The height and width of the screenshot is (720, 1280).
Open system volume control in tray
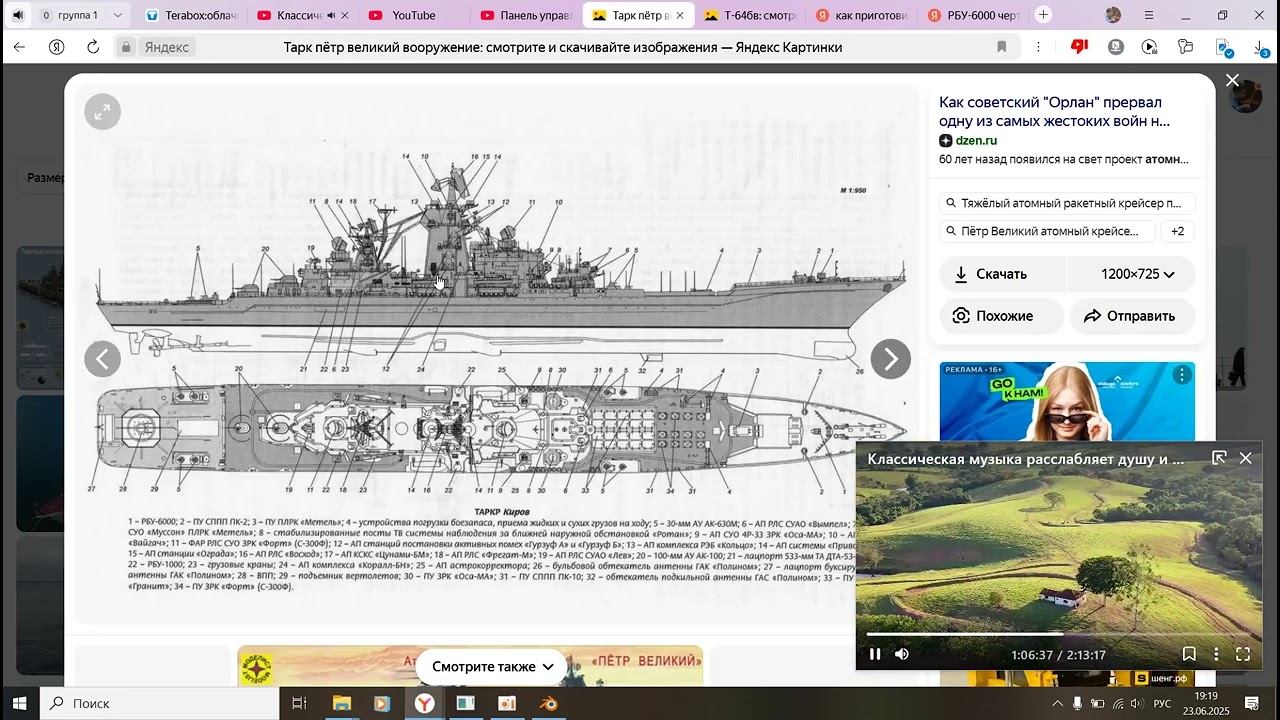point(1136,704)
